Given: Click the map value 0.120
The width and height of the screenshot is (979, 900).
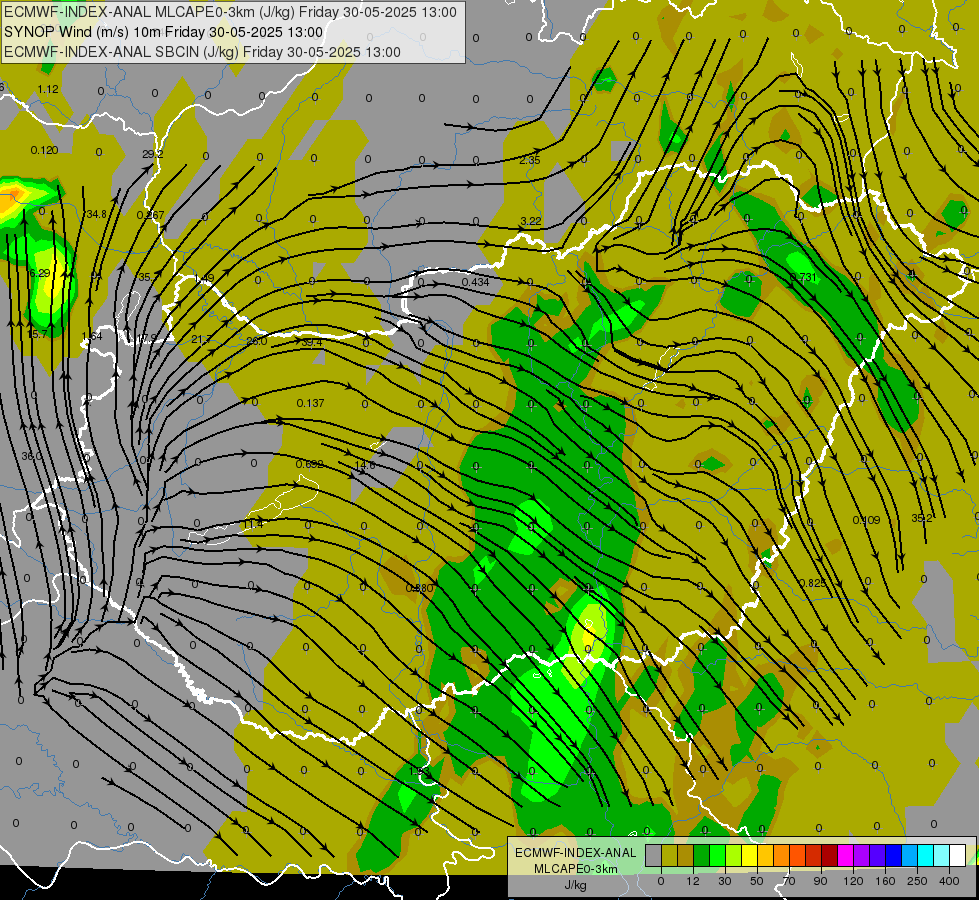Looking at the screenshot, I should [x=44, y=151].
